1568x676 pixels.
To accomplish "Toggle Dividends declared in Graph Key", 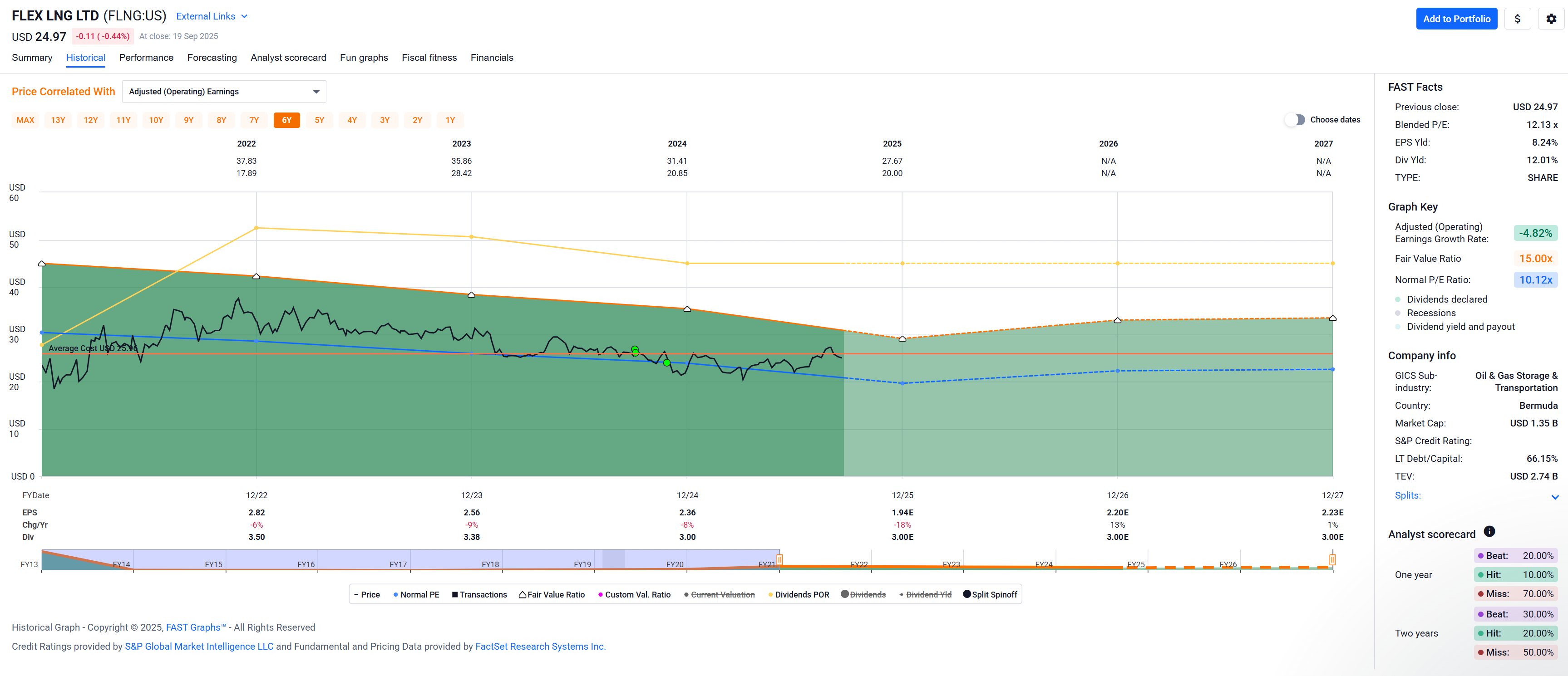I will (1446, 299).
